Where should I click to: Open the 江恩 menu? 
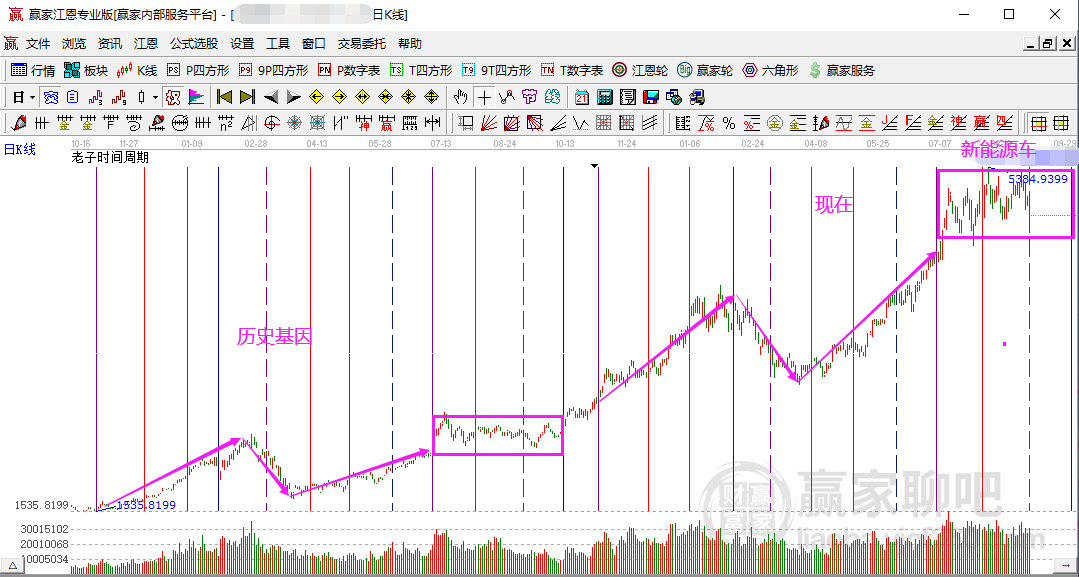coord(145,43)
